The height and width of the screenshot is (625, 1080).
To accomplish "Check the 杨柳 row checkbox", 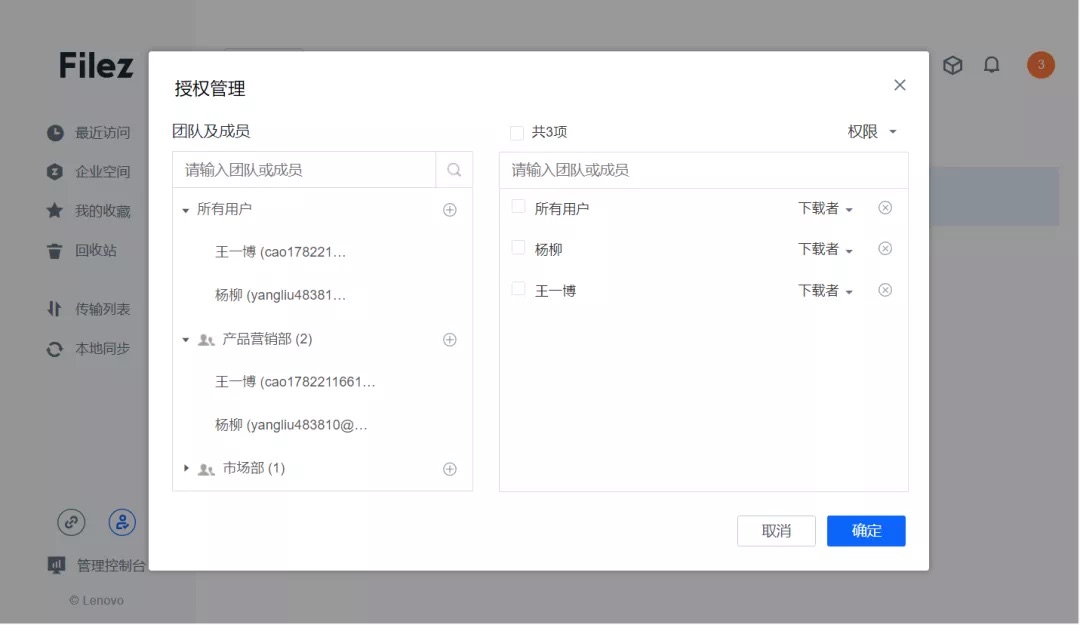I will (x=518, y=248).
